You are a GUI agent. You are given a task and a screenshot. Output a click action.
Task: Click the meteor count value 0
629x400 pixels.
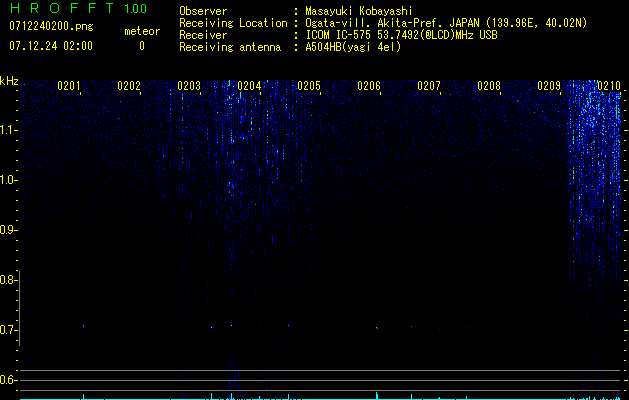coord(142,46)
